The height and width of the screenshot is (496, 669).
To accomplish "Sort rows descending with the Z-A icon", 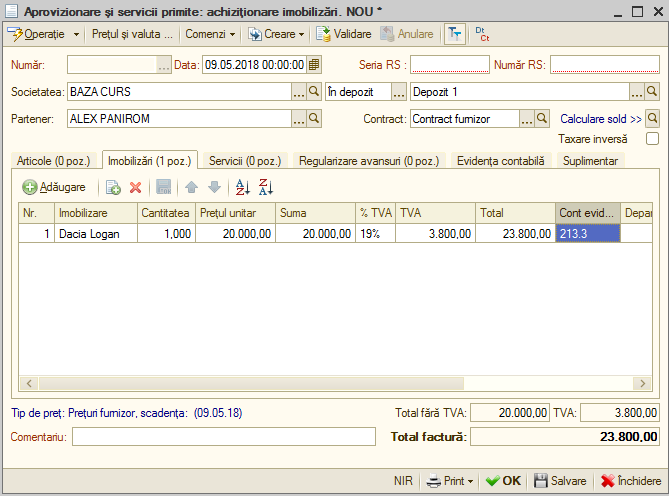I will point(265,187).
